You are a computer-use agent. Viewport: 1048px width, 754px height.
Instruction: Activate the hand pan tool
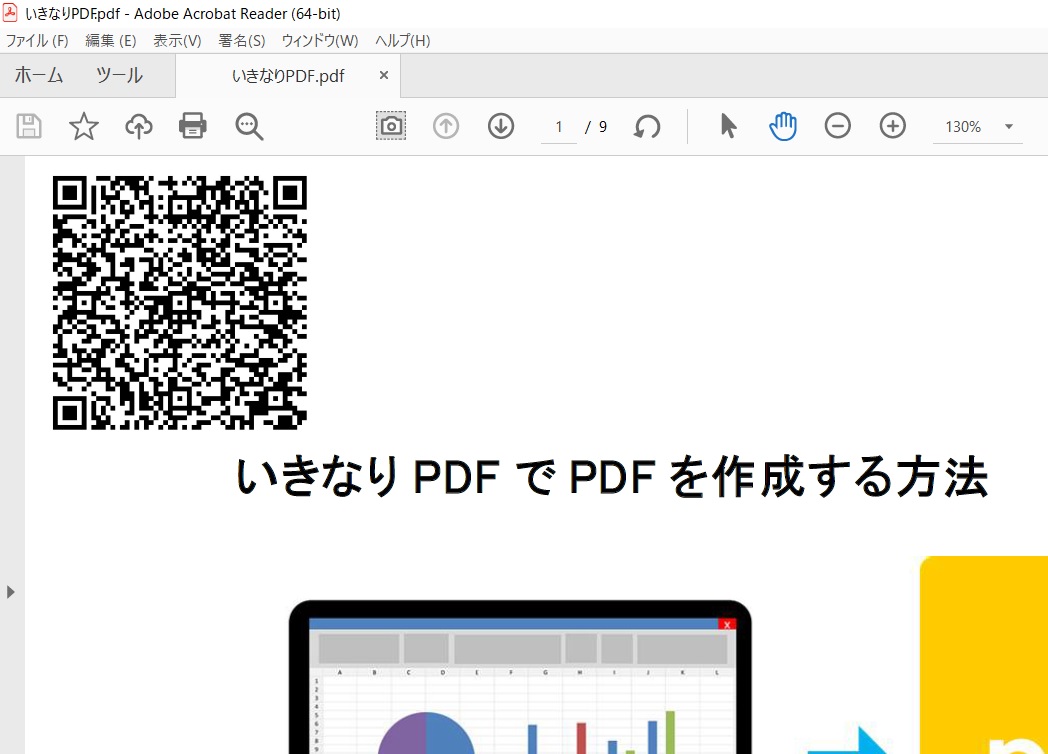[x=783, y=126]
